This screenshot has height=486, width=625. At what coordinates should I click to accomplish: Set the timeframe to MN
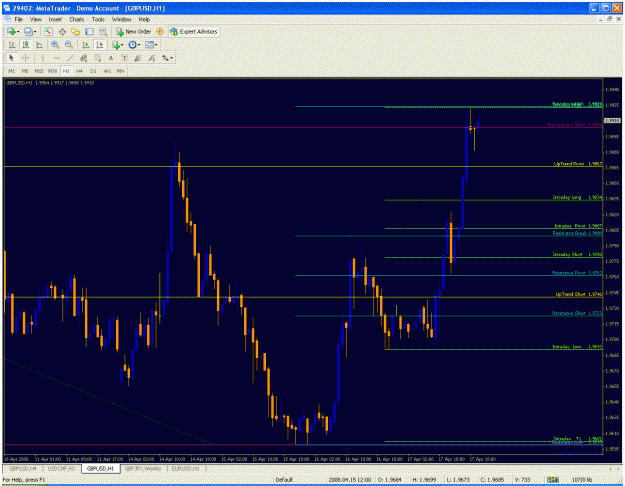tap(120, 71)
